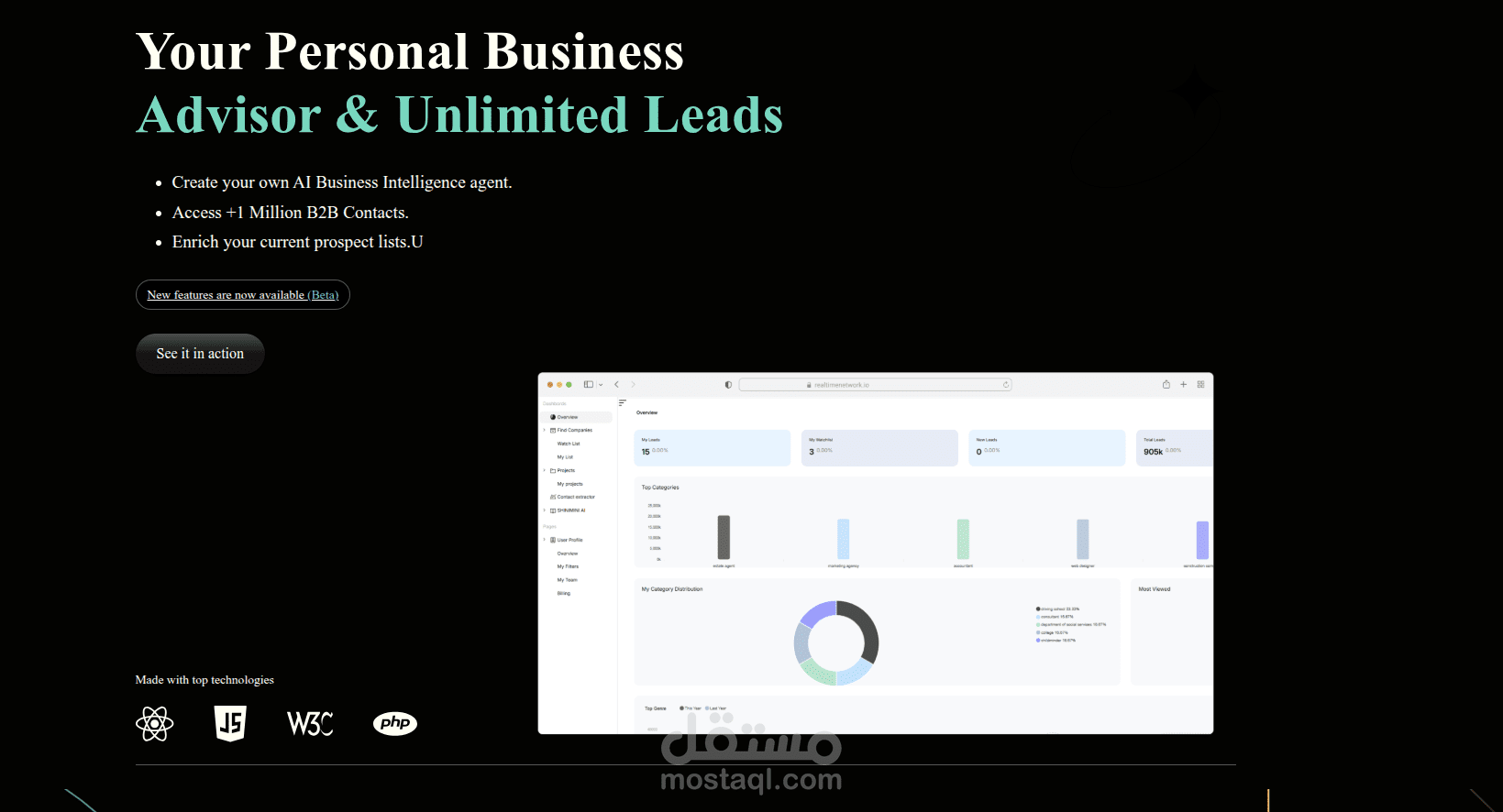Image resolution: width=1503 pixels, height=812 pixels.
Task: Click the share icon in preview browser toolbar
Action: (x=1166, y=384)
